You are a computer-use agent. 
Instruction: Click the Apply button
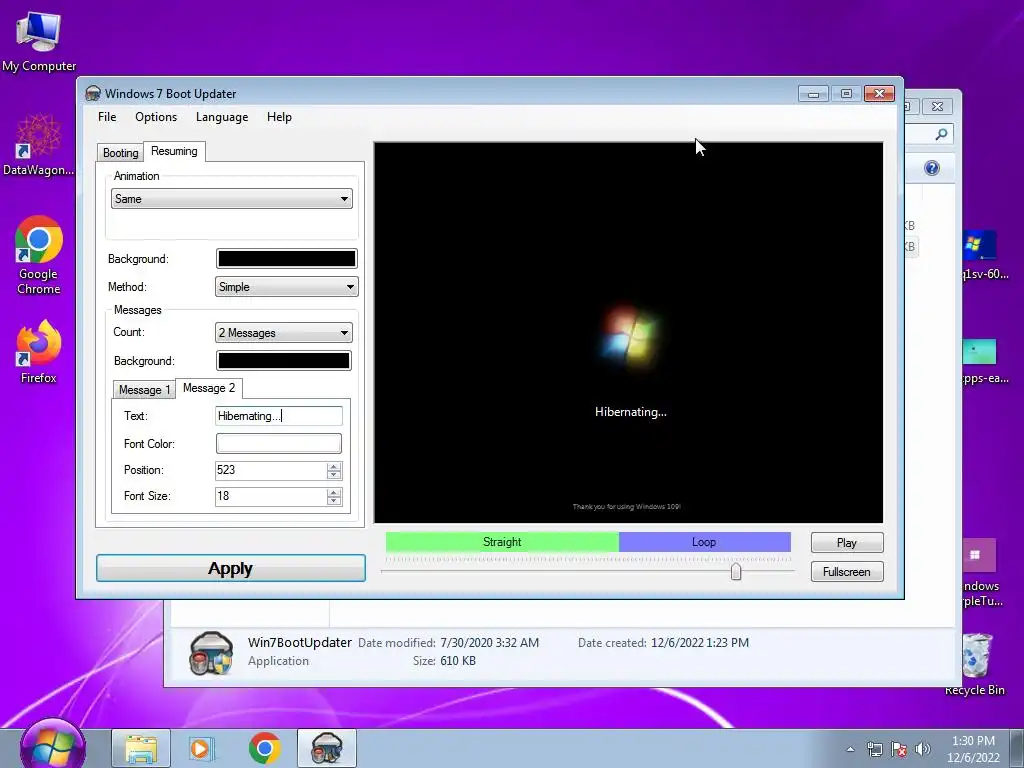pyautogui.click(x=231, y=568)
